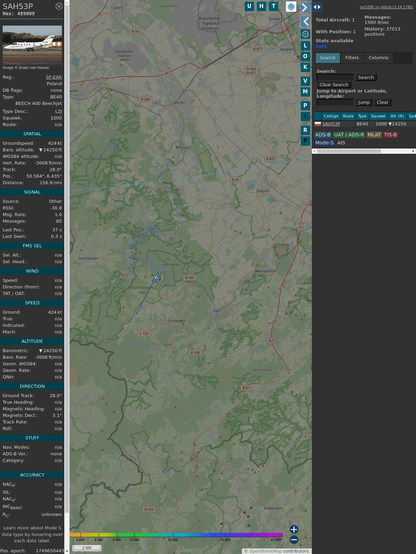The width and height of the screenshot is (416, 554).
Task: Click the SPATIAL section header
Action: [x=32, y=134]
